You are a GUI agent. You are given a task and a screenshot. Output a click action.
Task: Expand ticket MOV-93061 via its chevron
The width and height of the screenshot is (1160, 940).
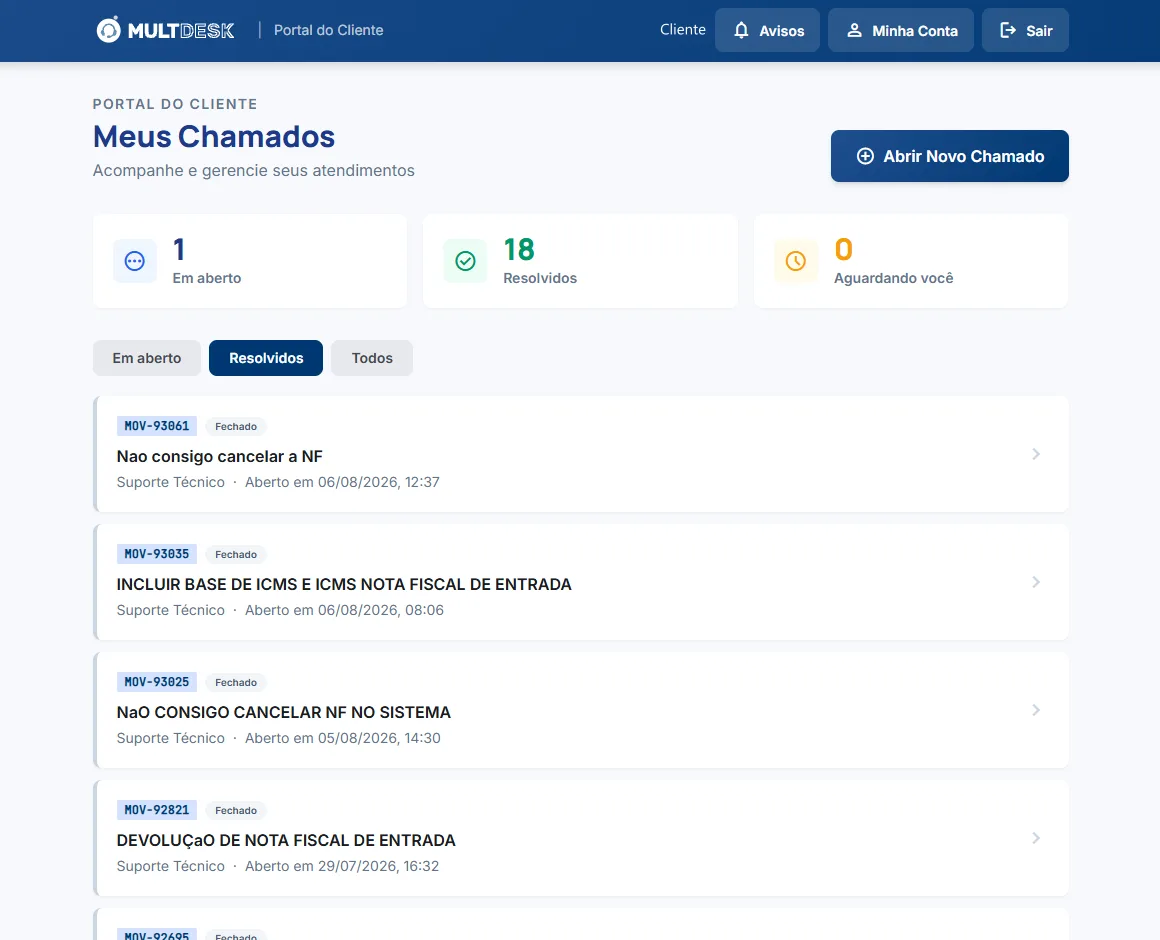tap(1036, 454)
